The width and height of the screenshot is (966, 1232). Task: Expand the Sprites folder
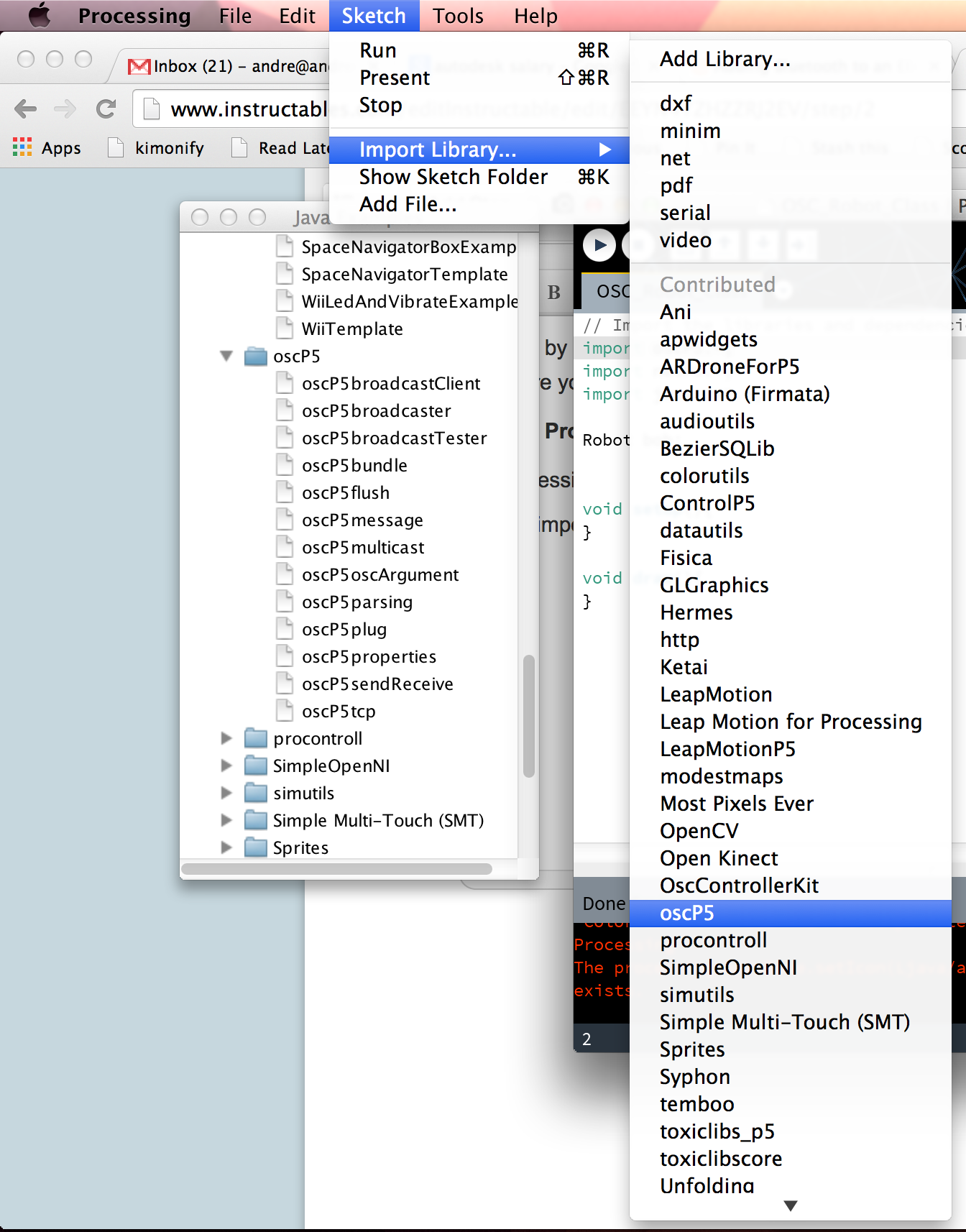click(x=226, y=847)
